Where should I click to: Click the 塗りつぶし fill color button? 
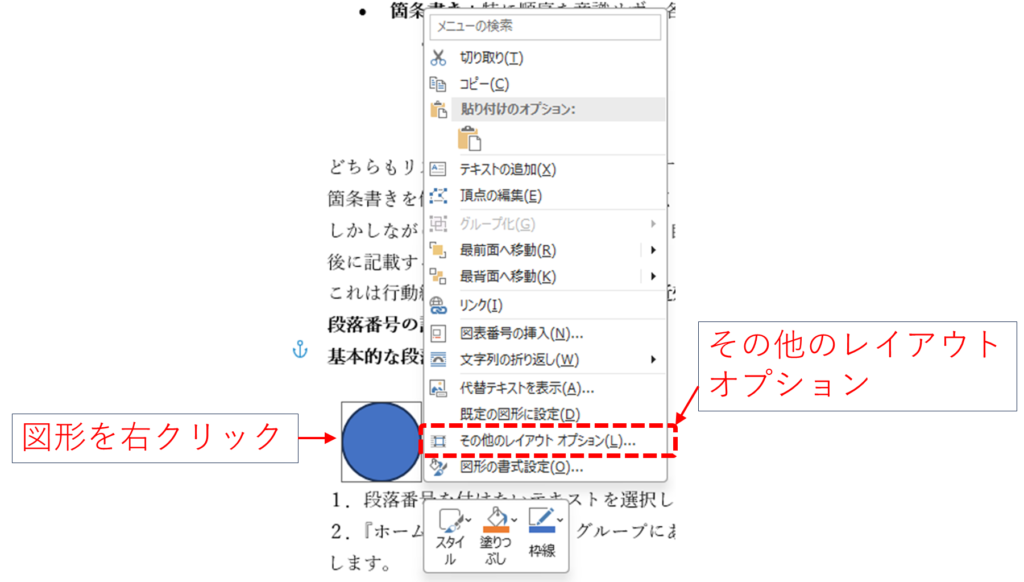pyautogui.click(x=497, y=534)
